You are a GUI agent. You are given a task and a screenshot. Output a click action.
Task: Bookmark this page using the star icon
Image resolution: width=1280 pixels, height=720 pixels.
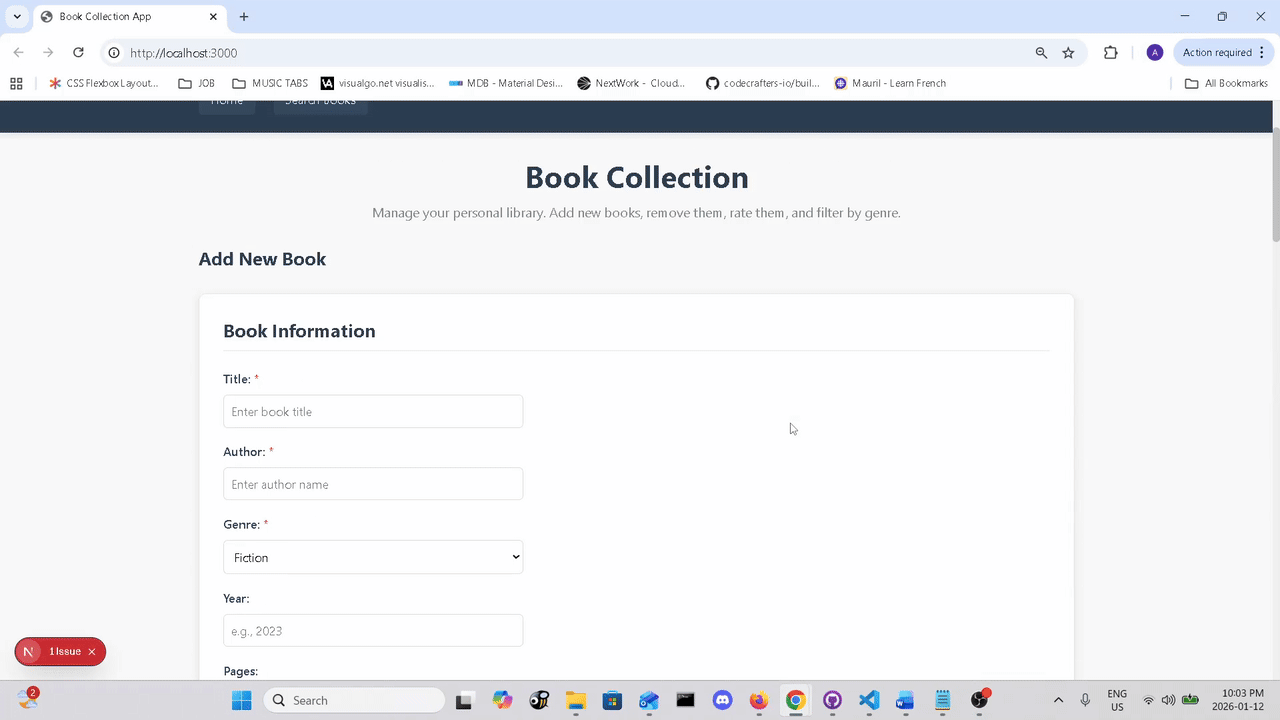point(1068,53)
